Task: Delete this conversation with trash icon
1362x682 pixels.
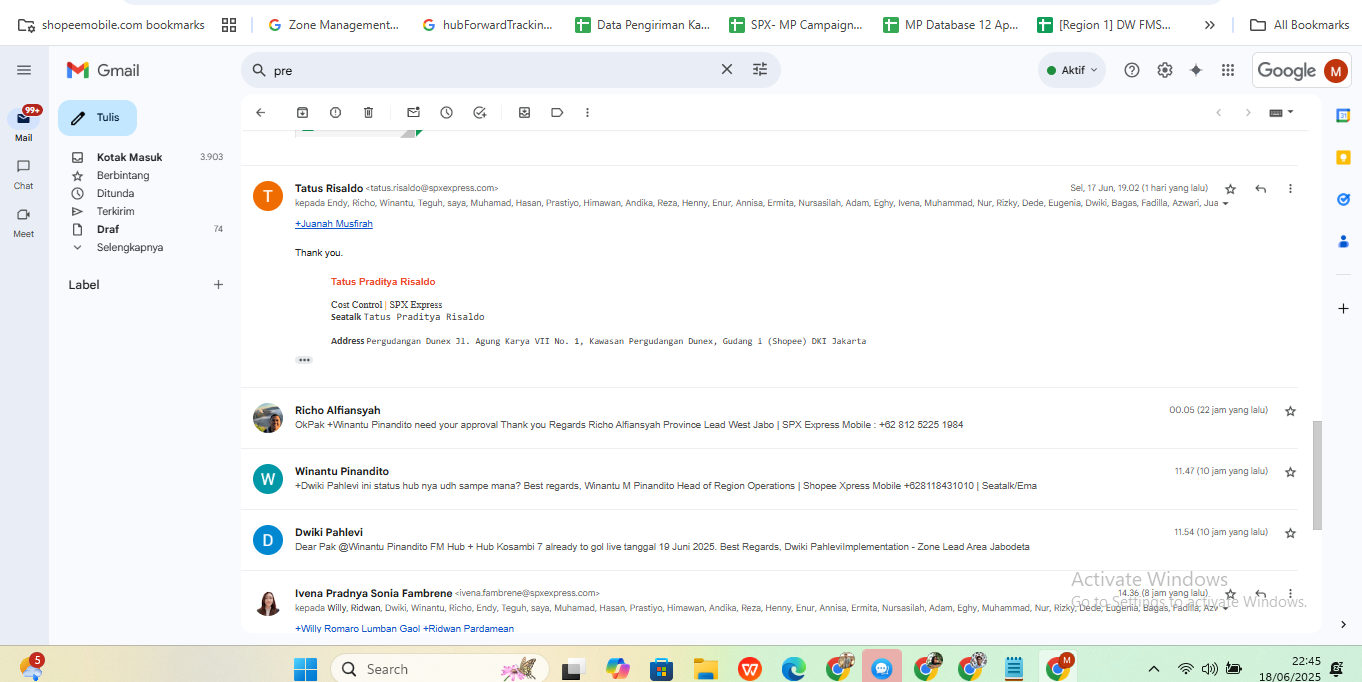Action: [368, 113]
